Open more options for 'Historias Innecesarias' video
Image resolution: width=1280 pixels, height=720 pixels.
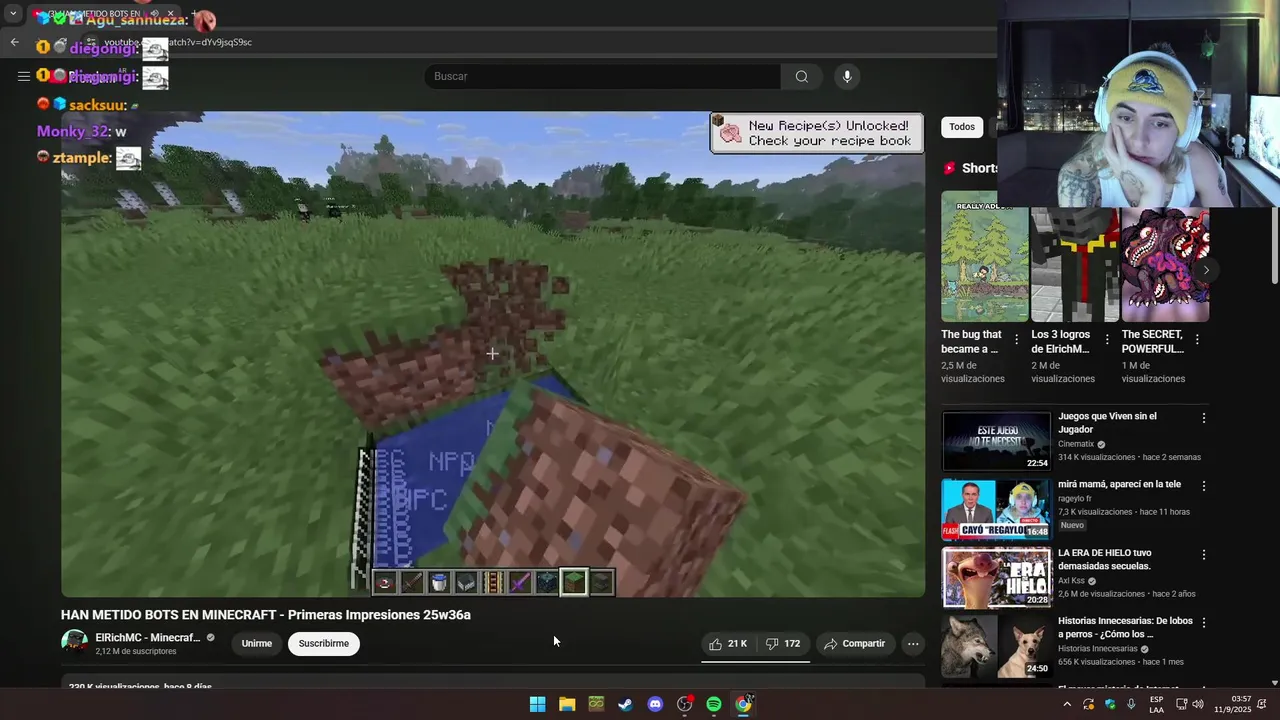(1204, 622)
